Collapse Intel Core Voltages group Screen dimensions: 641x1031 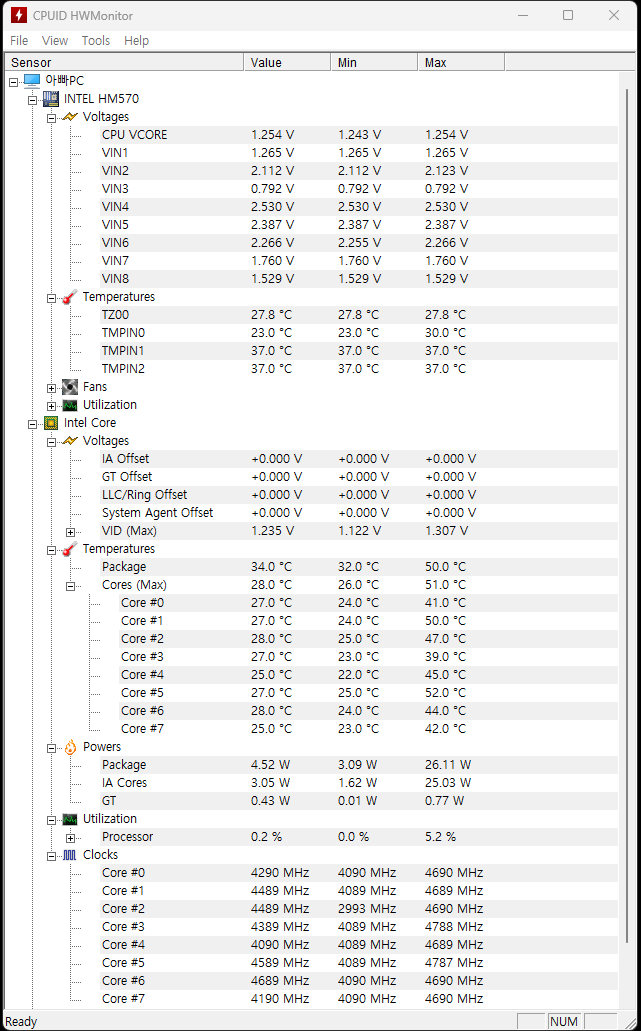(51, 443)
